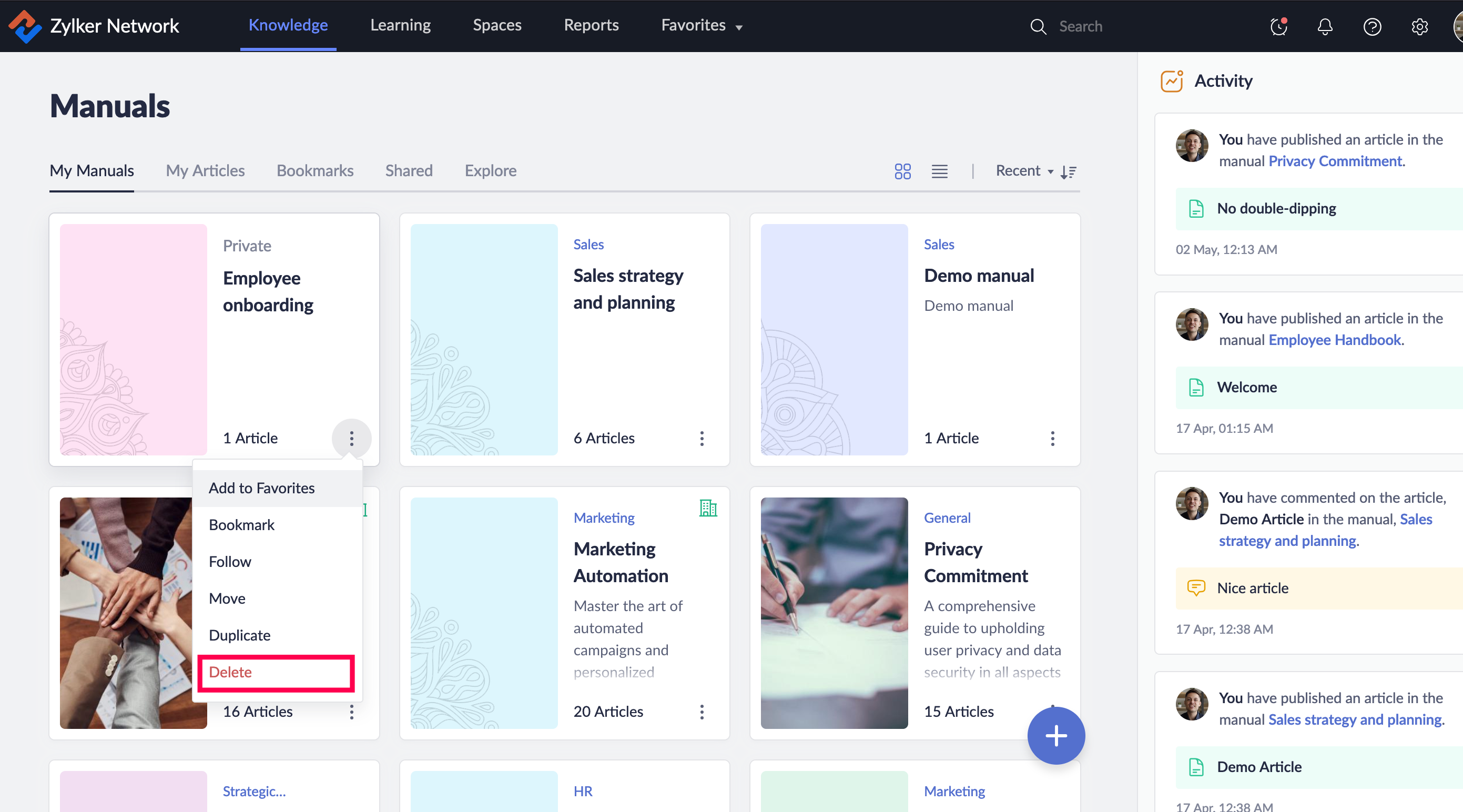Open the Privacy Commitment link in Activity

1335,161
